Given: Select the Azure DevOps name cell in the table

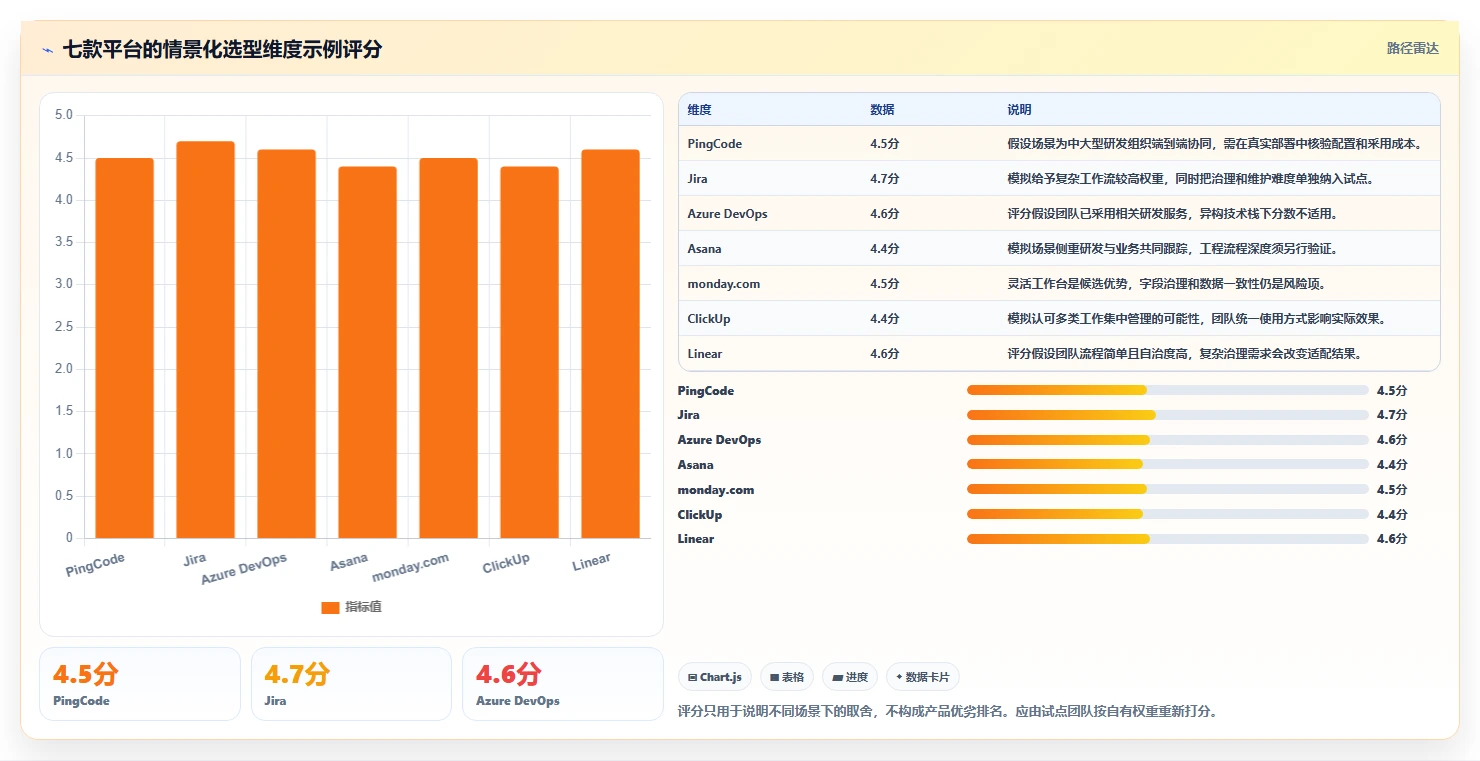Looking at the screenshot, I should (727, 214).
